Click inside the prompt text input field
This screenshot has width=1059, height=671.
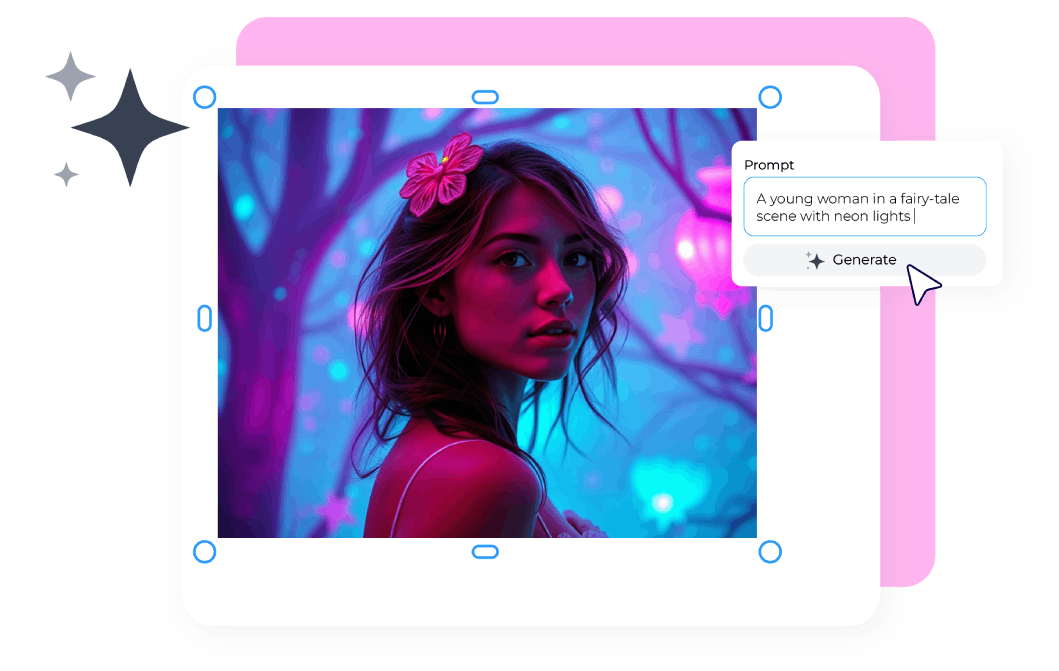[864, 206]
